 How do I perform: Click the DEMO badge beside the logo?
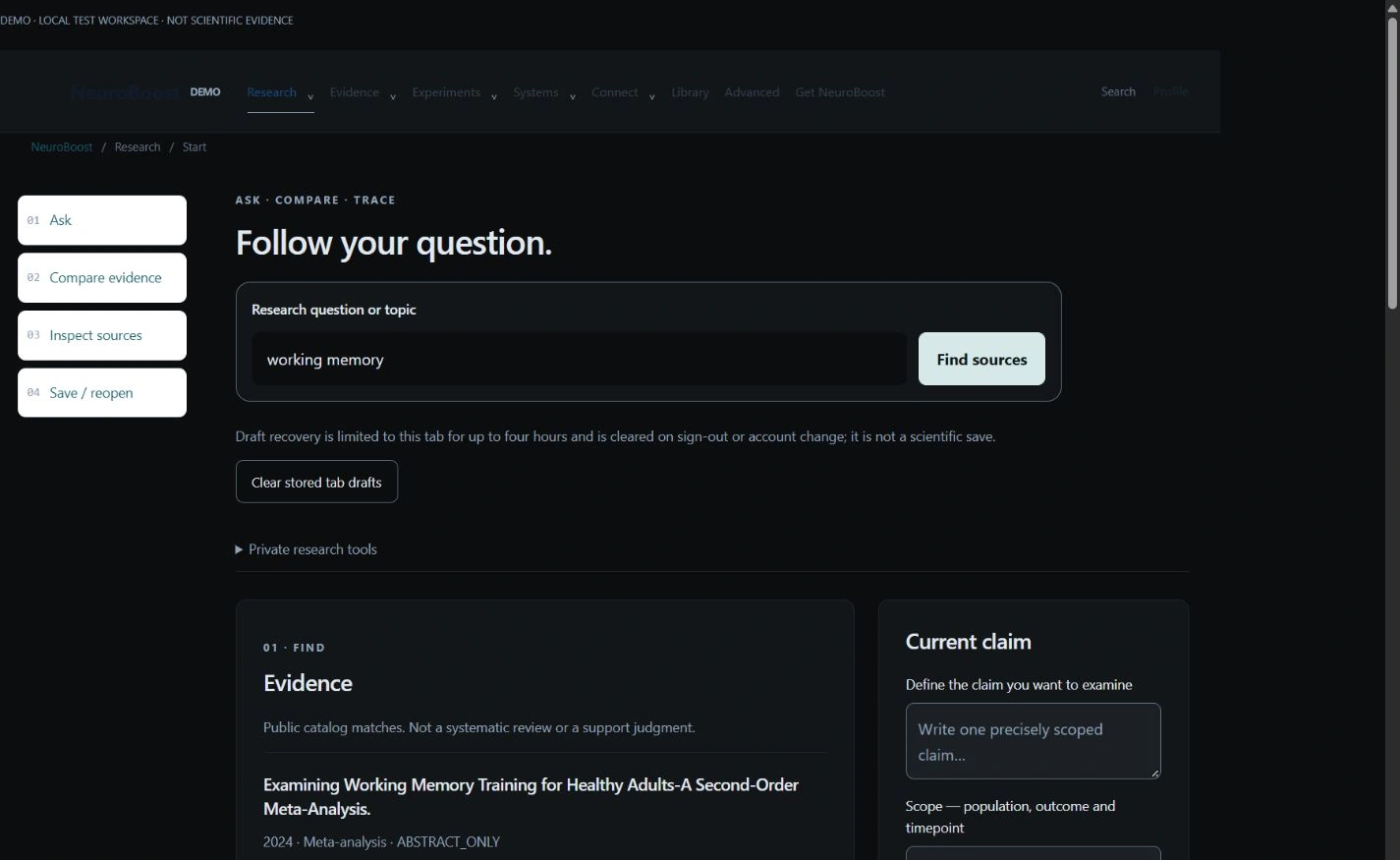pyautogui.click(x=205, y=92)
